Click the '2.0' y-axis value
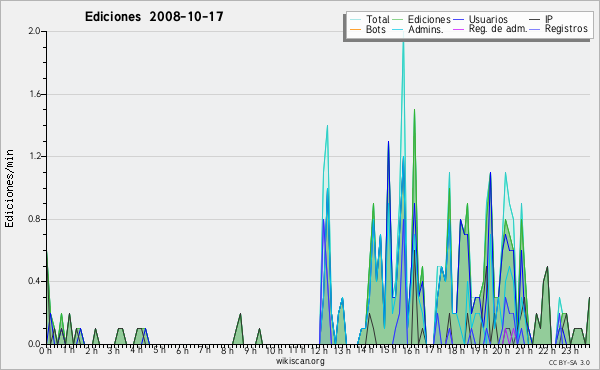Viewport: 600px width, 370px height. (x=34, y=31)
